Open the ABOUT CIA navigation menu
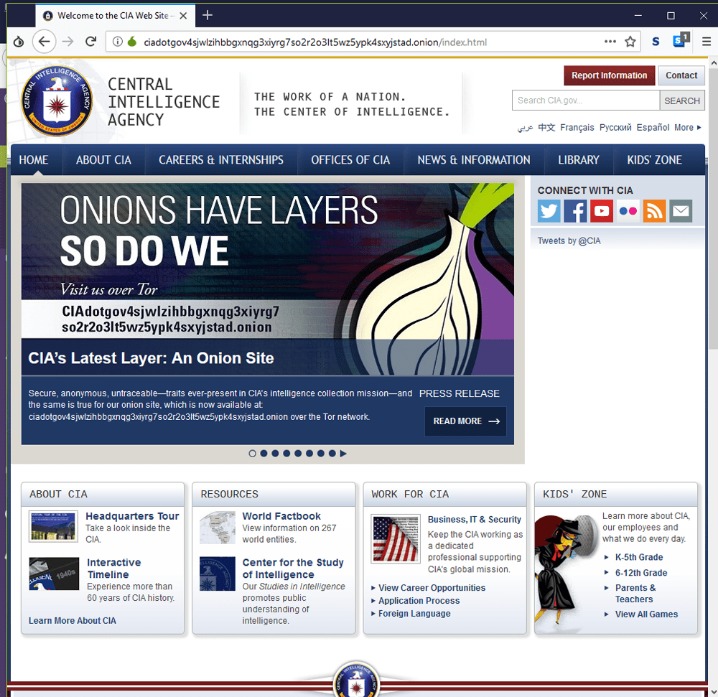Viewport: 718px width, 697px height. point(103,160)
